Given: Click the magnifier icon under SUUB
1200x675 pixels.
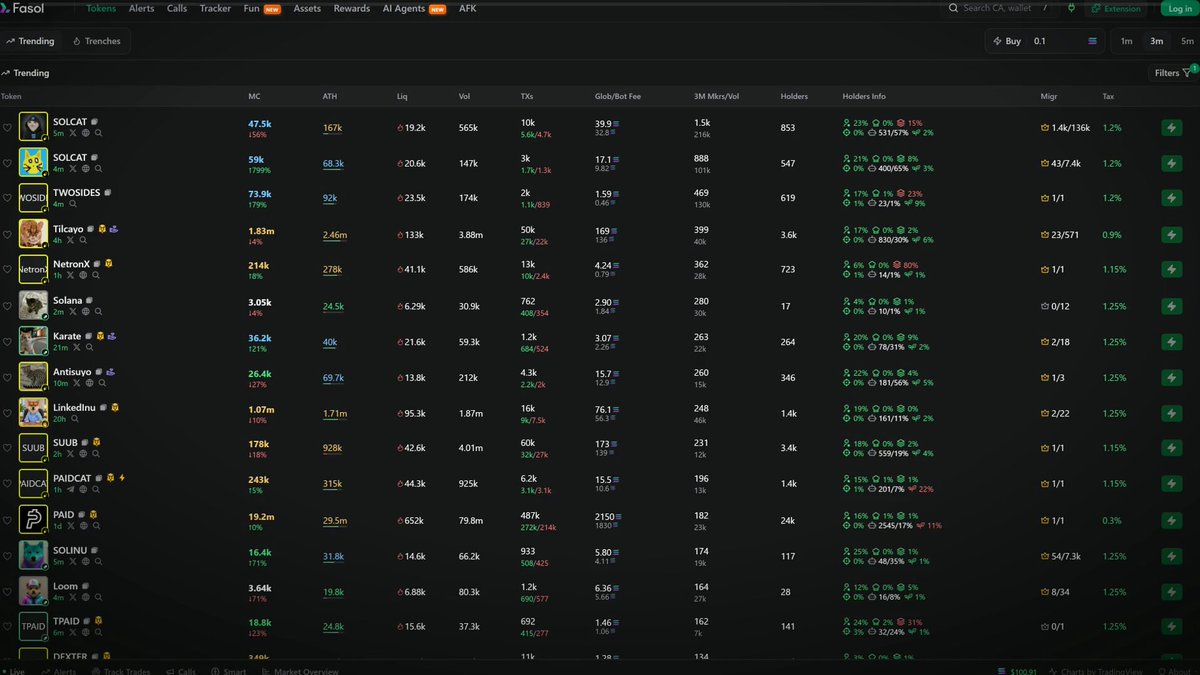Looking at the screenshot, I should [98, 455].
